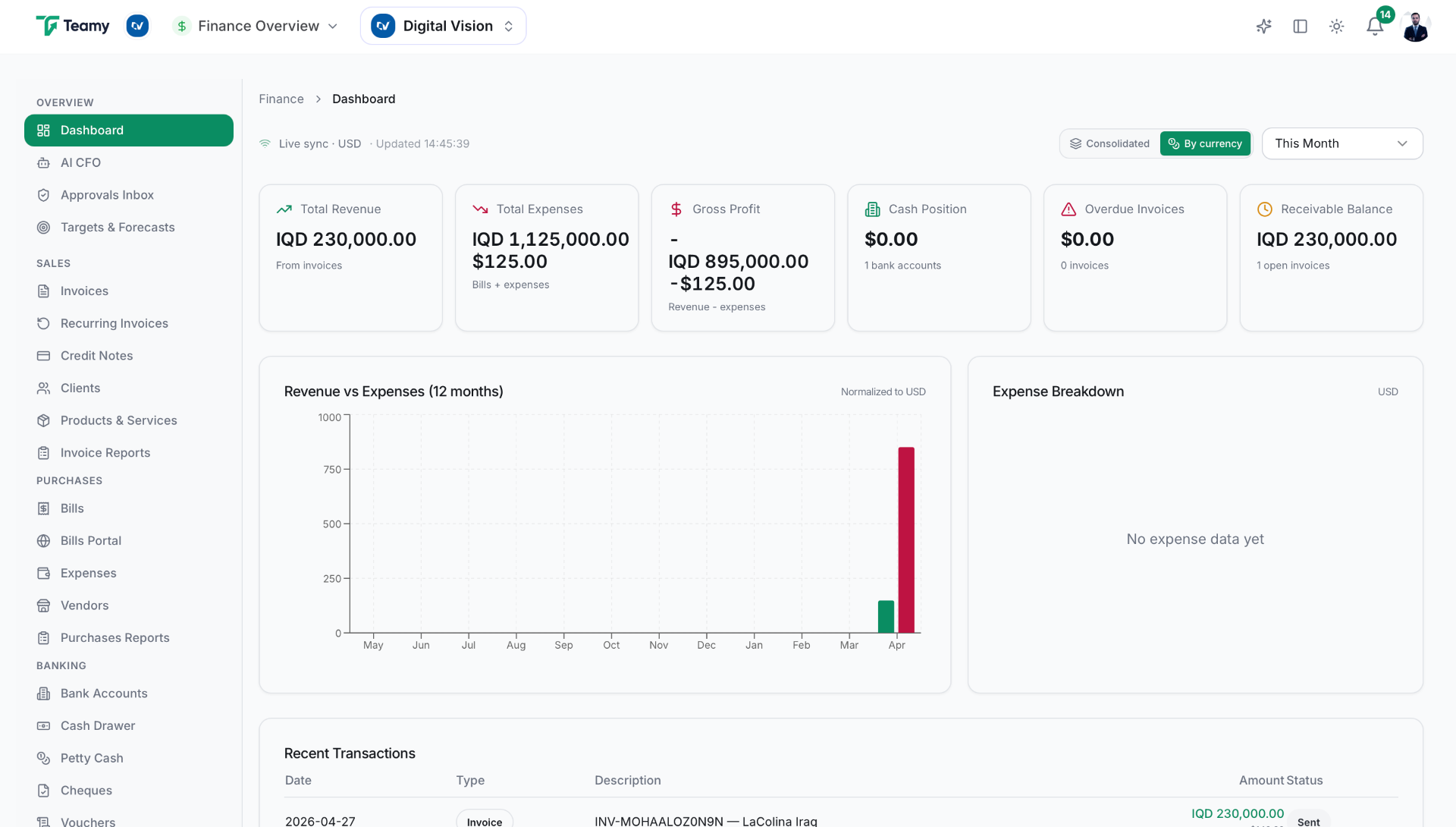The height and width of the screenshot is (827, 1456).
Task: Click the Petty Cash coins icon
Action: (43, 758)
